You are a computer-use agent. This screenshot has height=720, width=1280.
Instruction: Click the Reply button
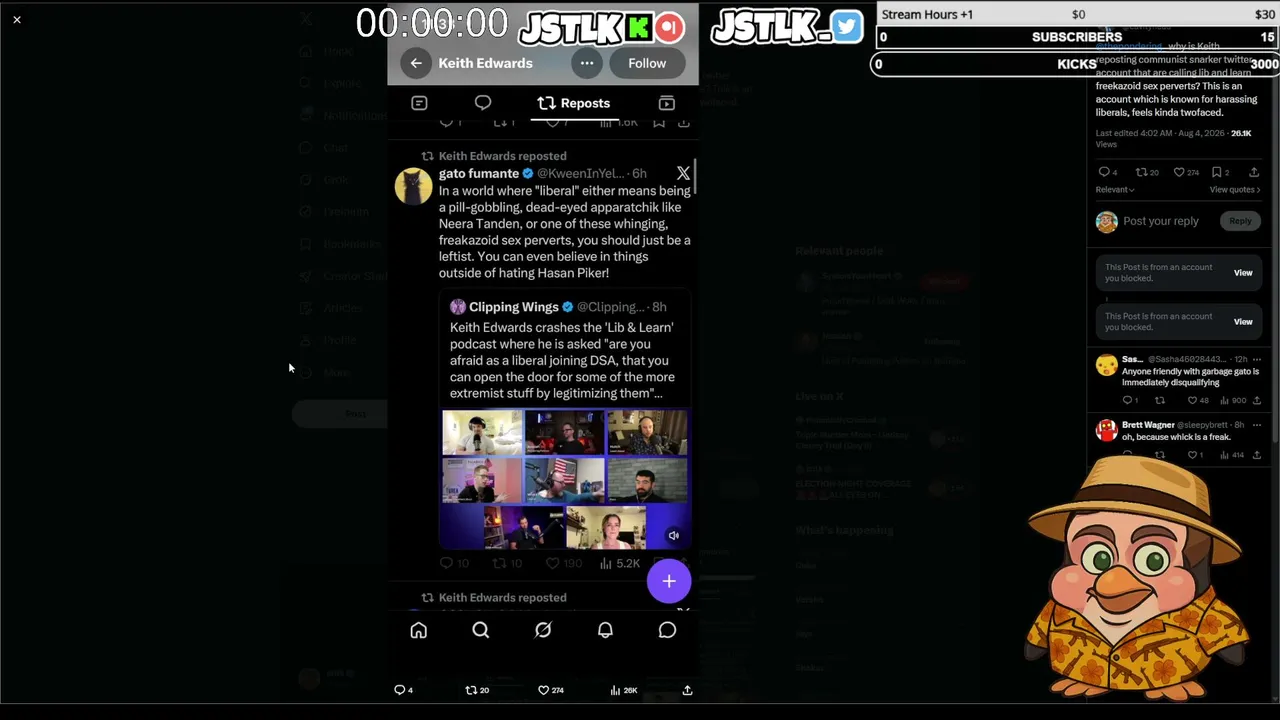(1240, 221)
